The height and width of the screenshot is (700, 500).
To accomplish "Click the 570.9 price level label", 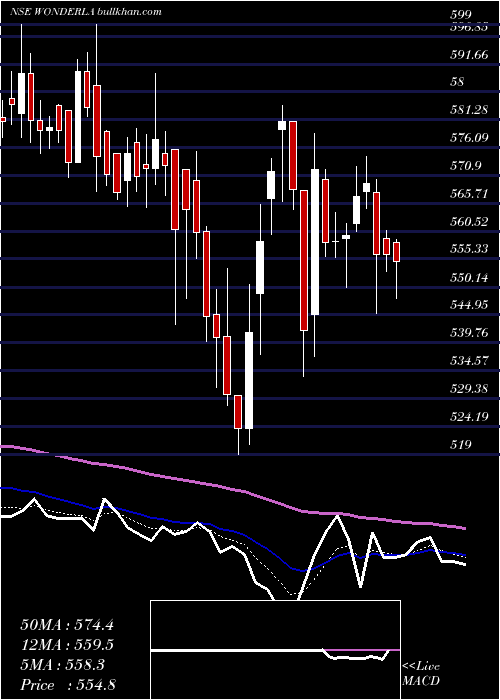I will 466,166.
